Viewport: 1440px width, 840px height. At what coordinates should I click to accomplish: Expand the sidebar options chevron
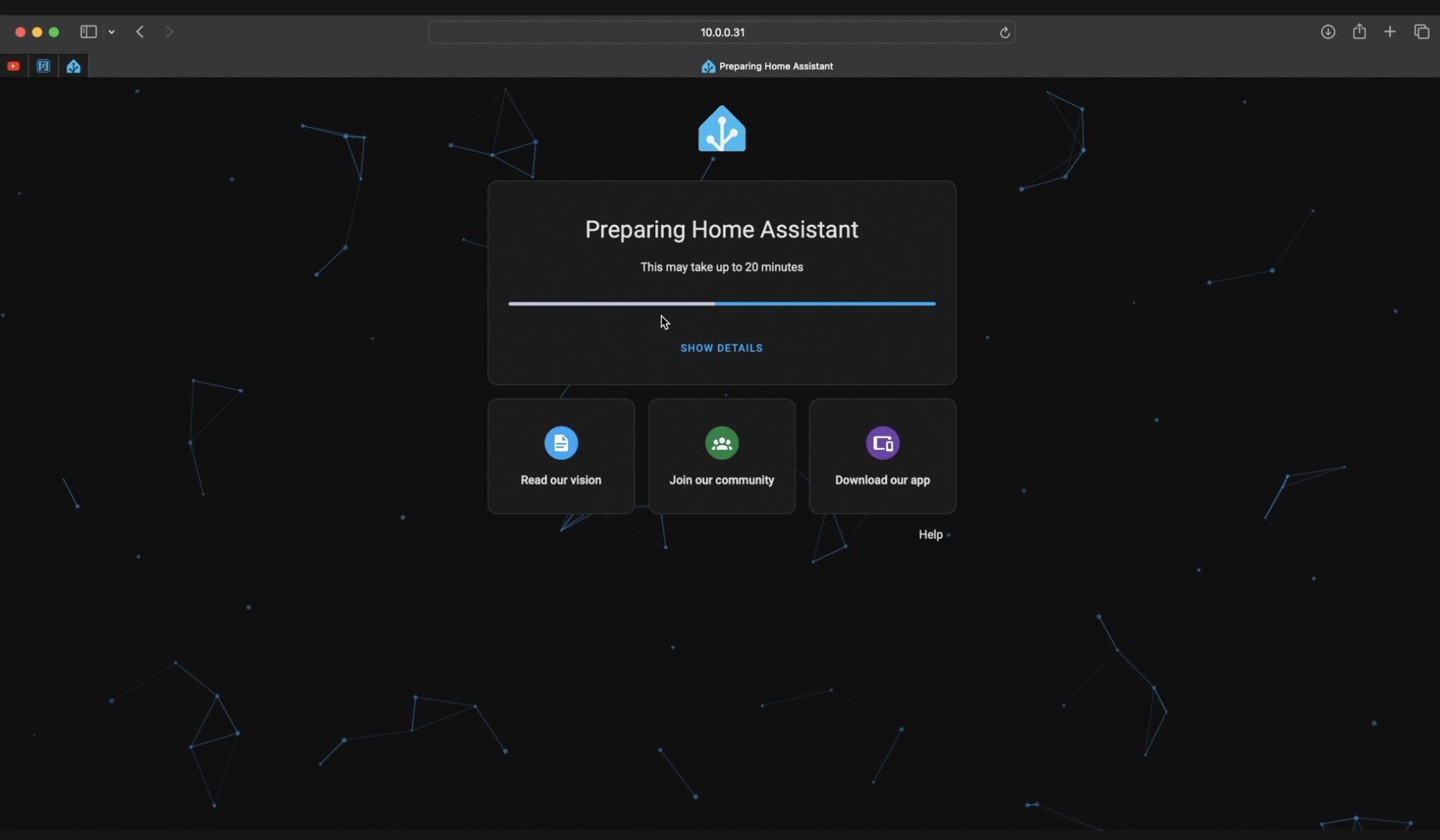[112, 32]
